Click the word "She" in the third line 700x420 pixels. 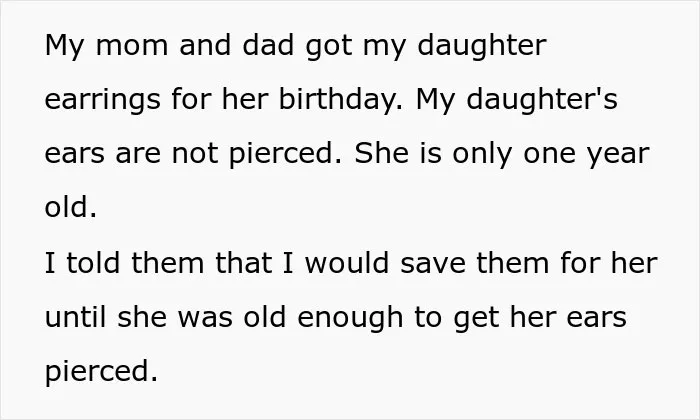pos(382,153)
